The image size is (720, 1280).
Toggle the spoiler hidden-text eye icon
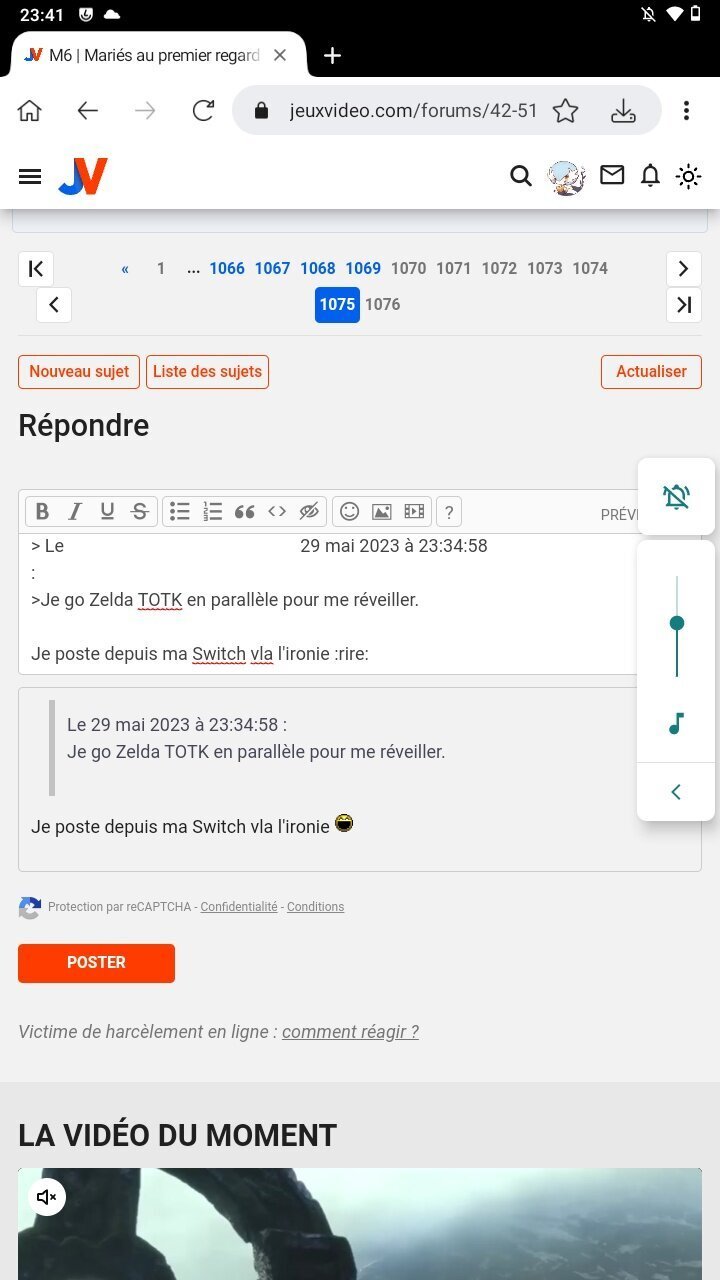tap(309, 512)
